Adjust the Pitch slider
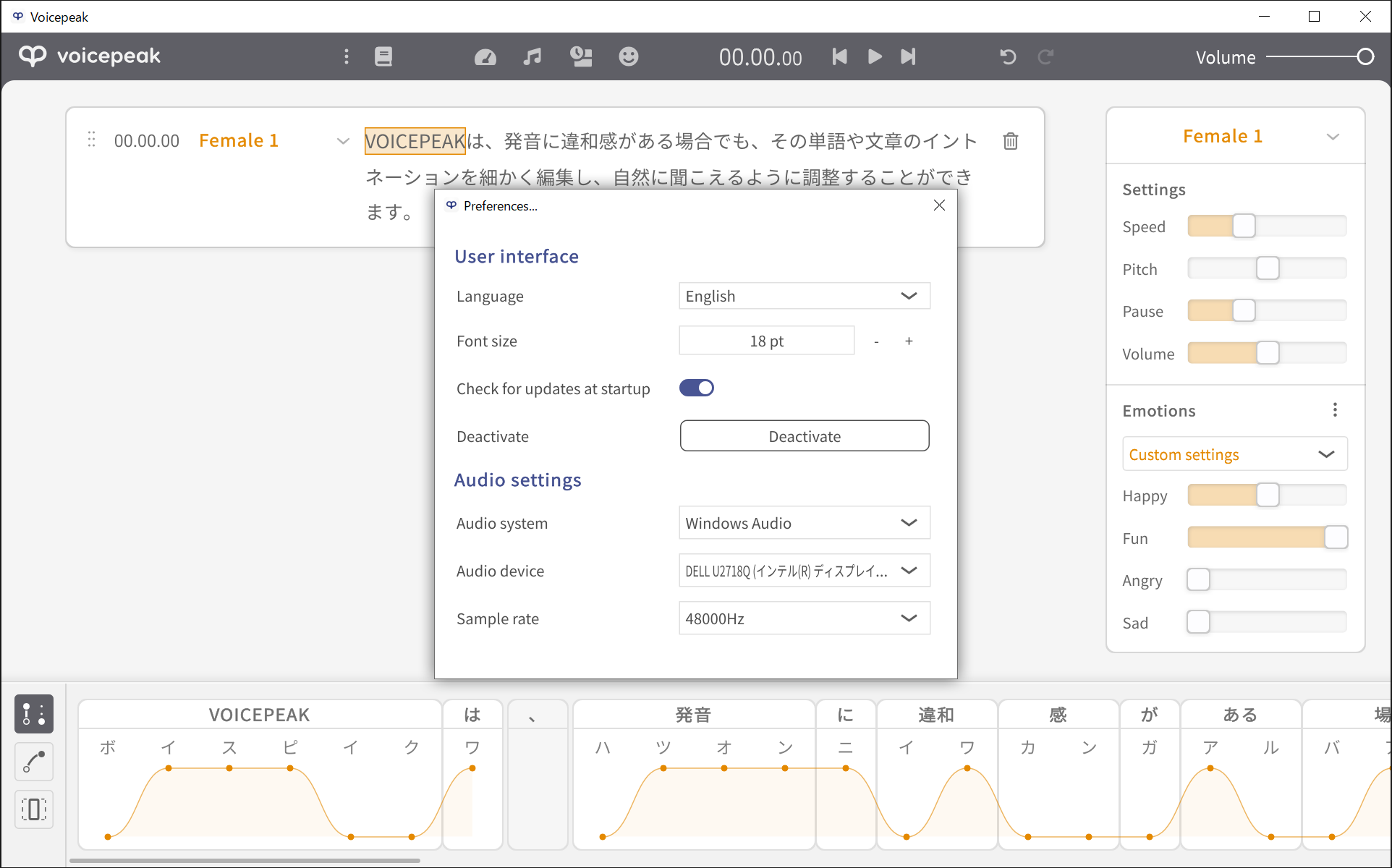This screenshot has width=1392, height=868. coord(1267,269)
